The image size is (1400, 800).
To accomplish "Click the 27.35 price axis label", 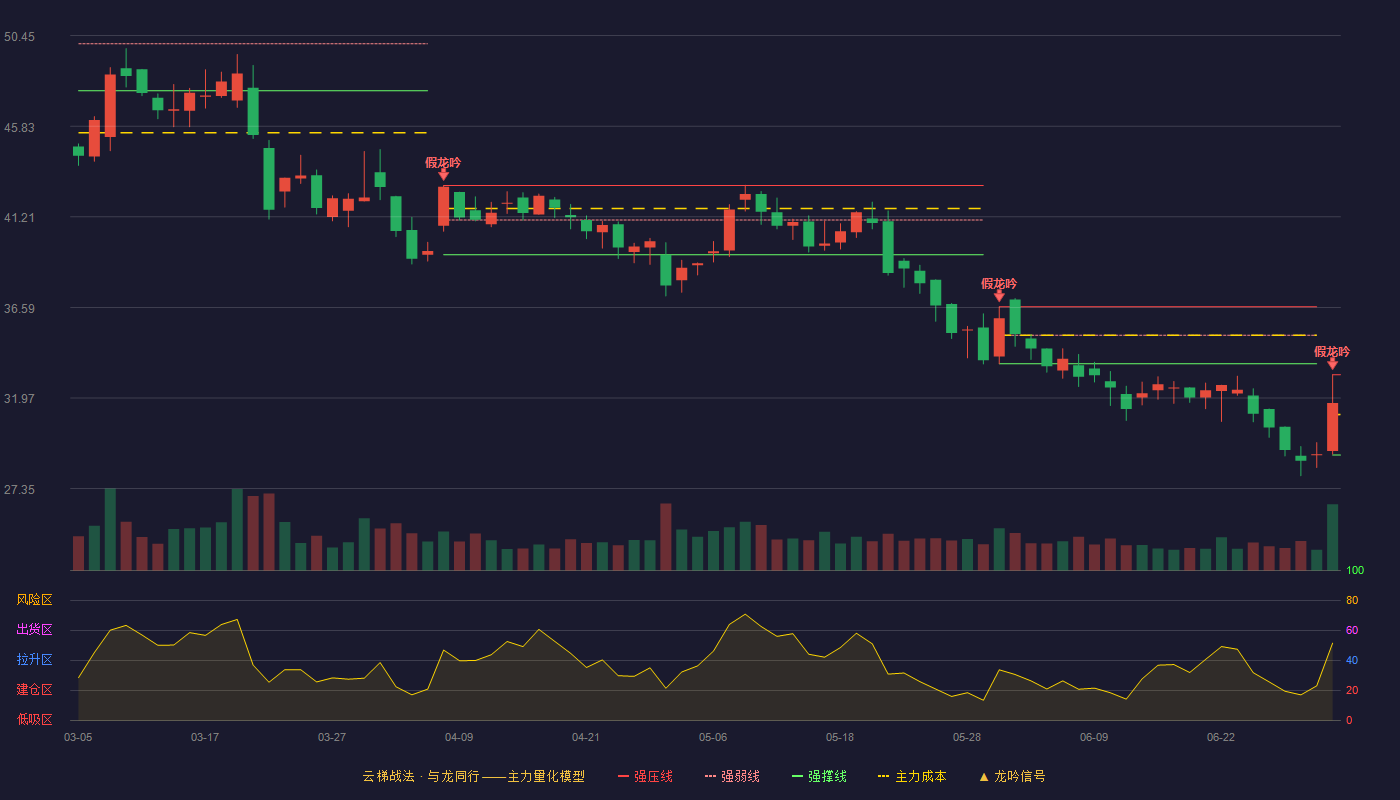I will pos(19,490).
